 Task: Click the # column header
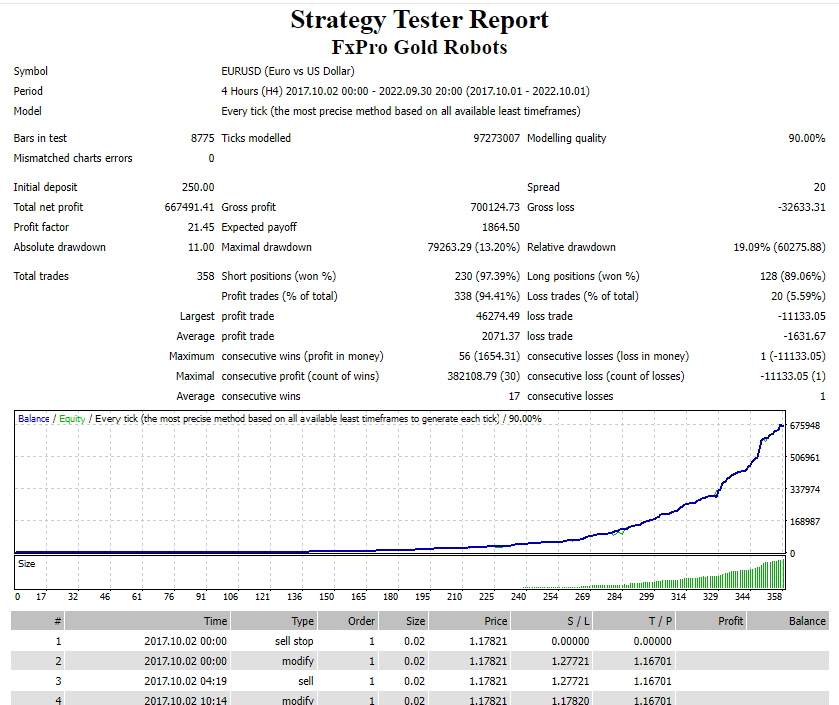coord(37,621)
